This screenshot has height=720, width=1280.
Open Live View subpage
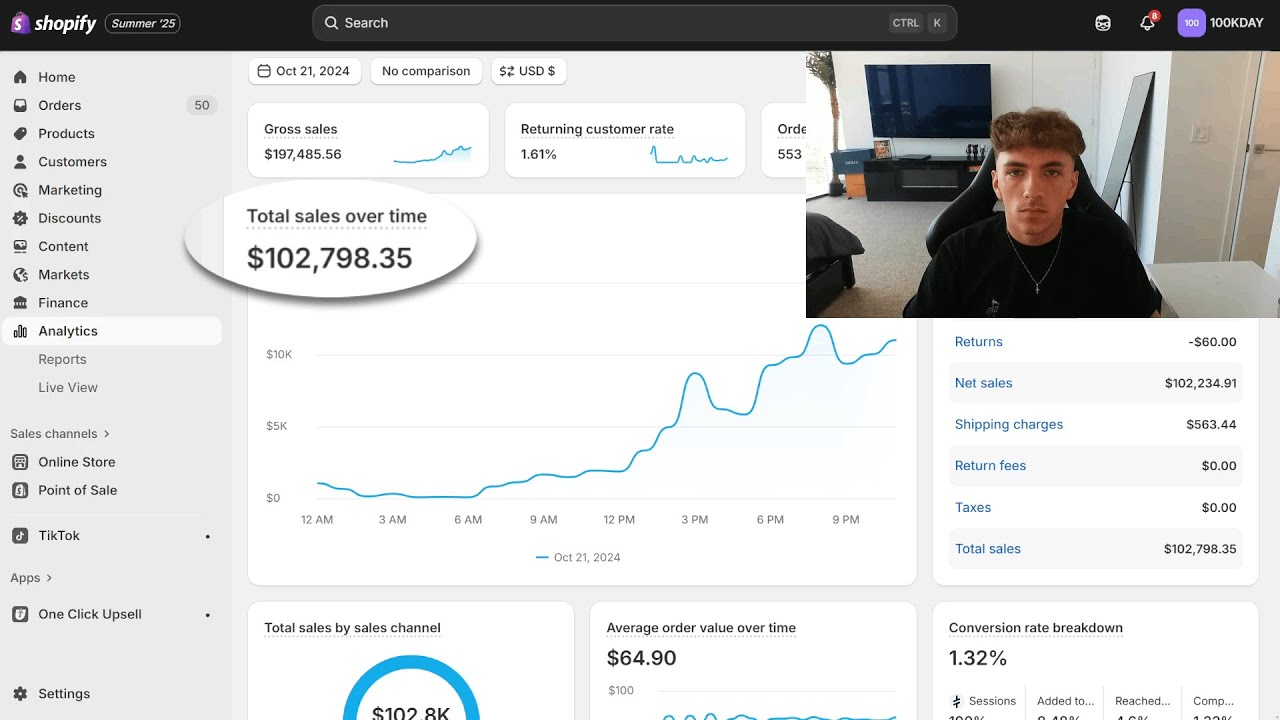[x=68, y=387]
